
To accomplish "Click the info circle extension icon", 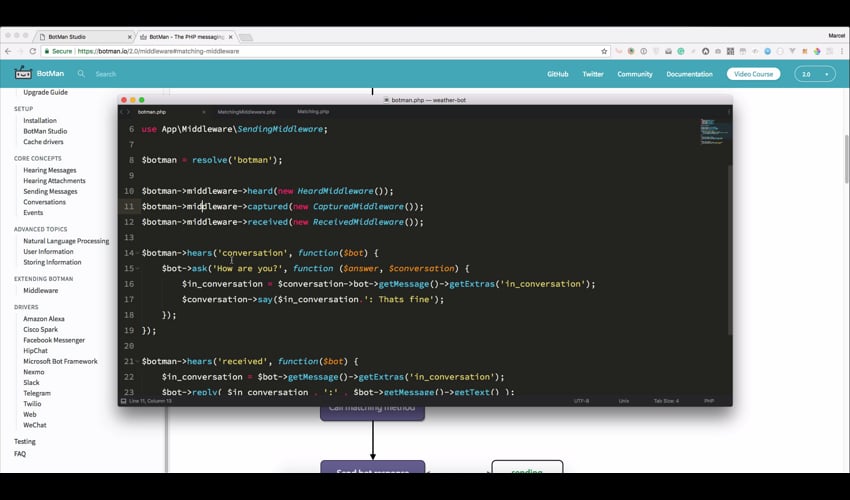I will (643, 51).
